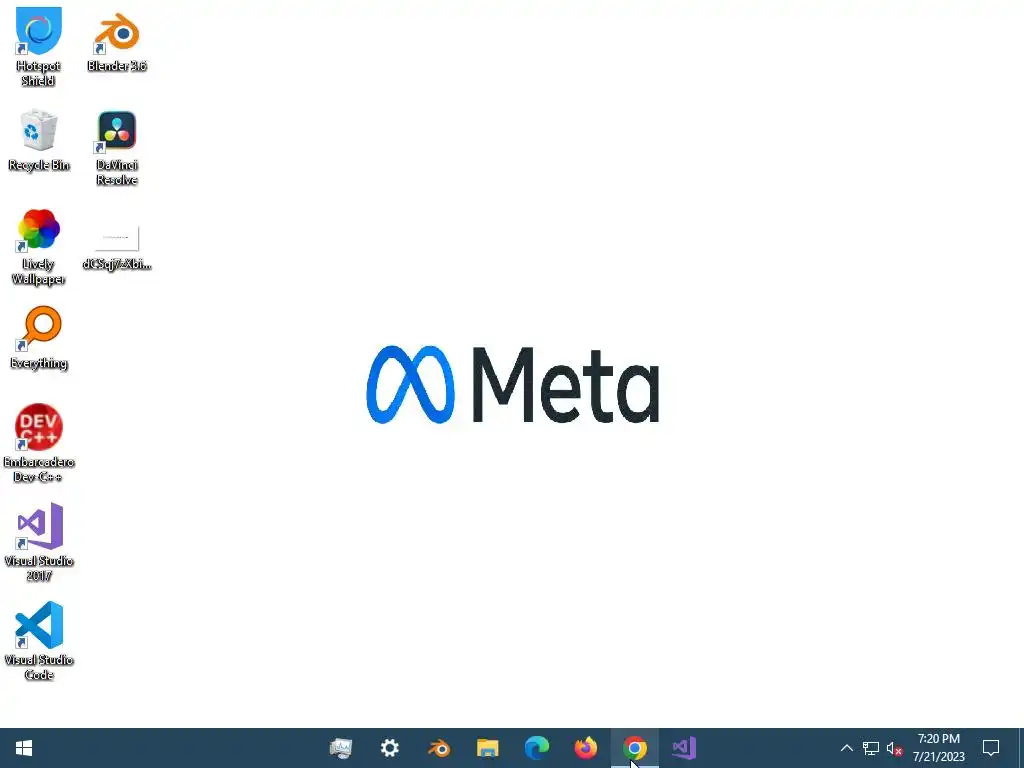The width and height of the screenshot is (1024, 768).
Task: Select the Everything search shortcut
Action: pos(39,338)
